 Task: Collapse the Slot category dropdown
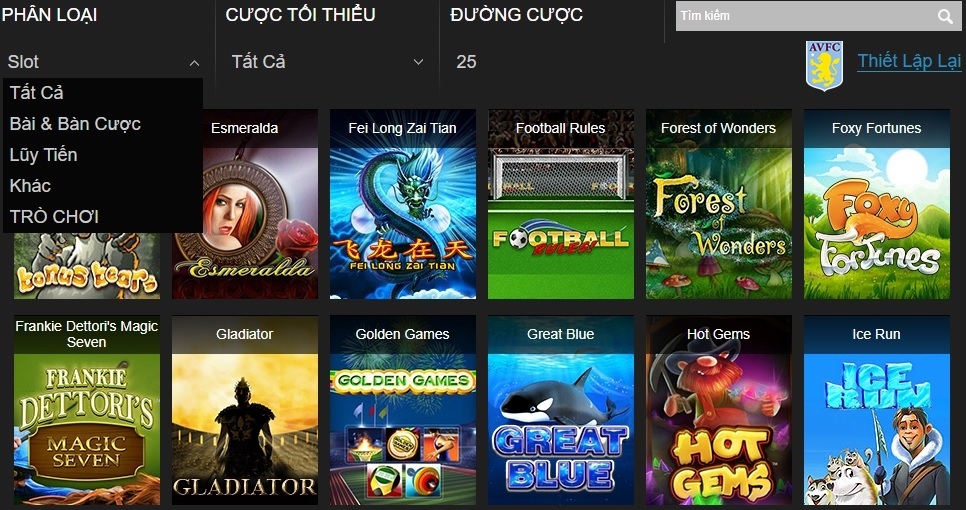(x=104, y=62)
